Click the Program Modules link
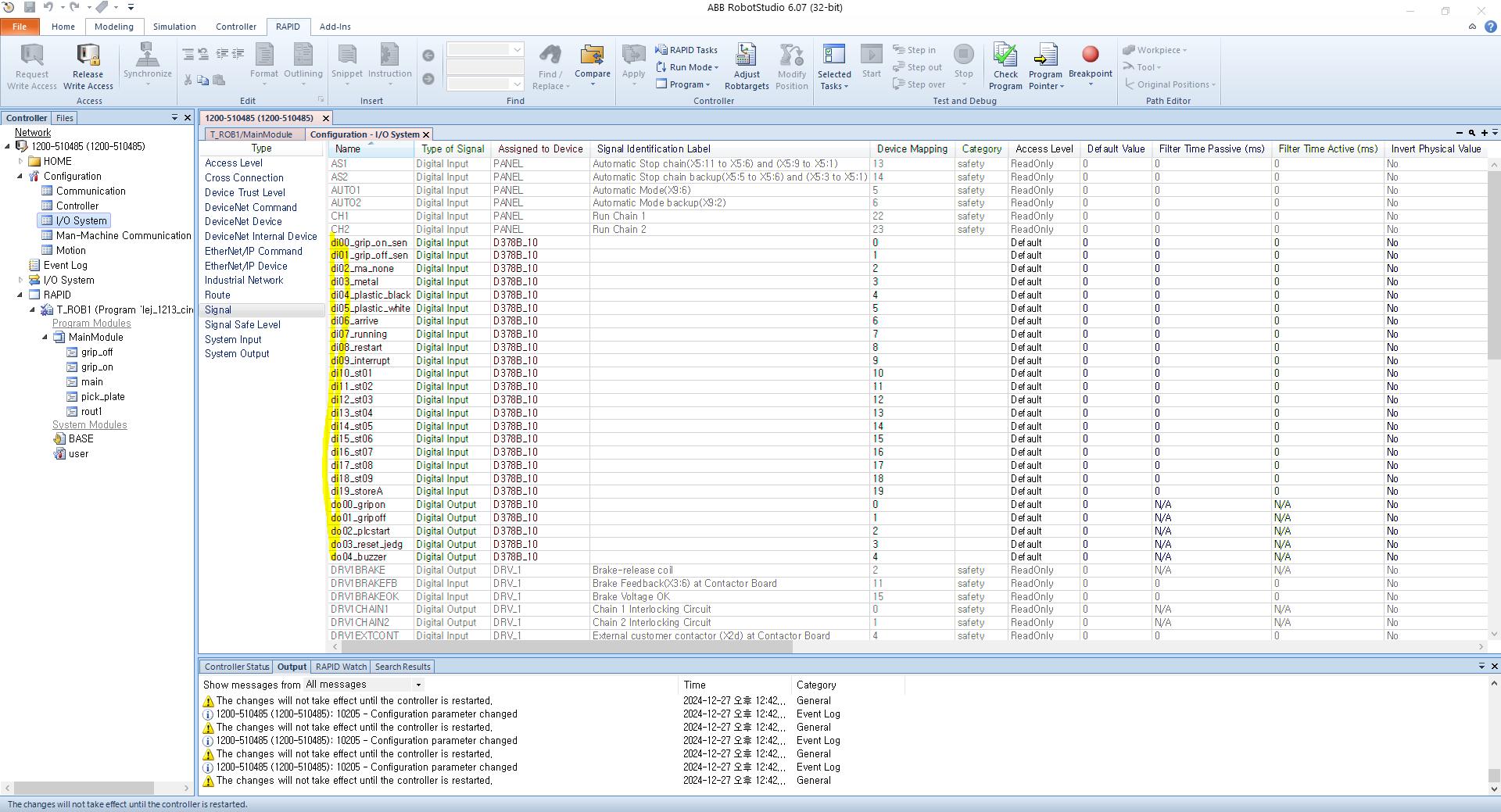 click(x=91, y=324)
